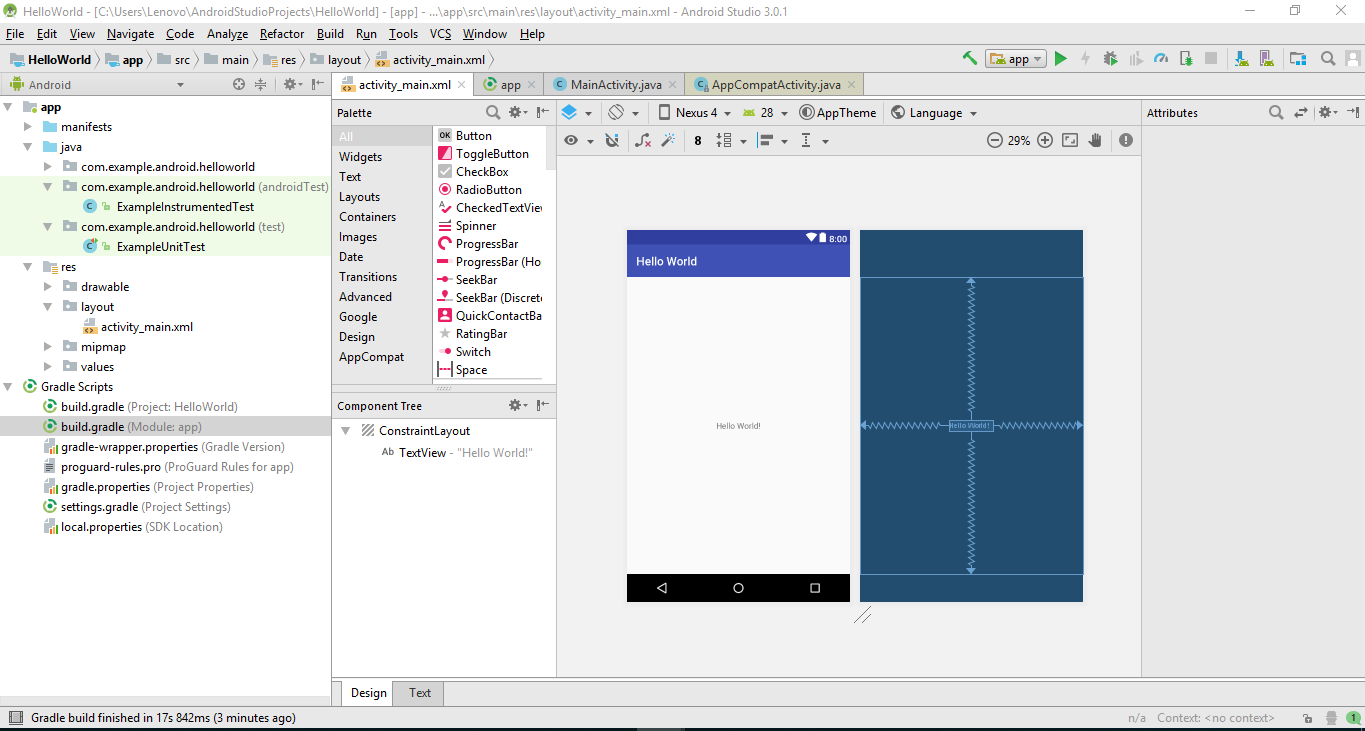The height and width of the screenshot is (731, 1365).
Task: Open the SDK Manager icon
Action: (x=1242, y=58)
